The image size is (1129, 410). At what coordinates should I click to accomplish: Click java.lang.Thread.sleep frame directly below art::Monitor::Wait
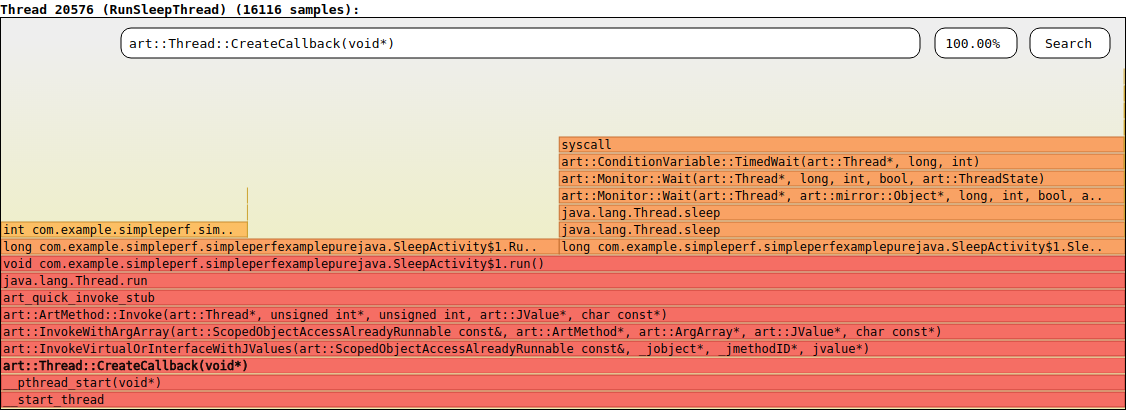point(841,213)
